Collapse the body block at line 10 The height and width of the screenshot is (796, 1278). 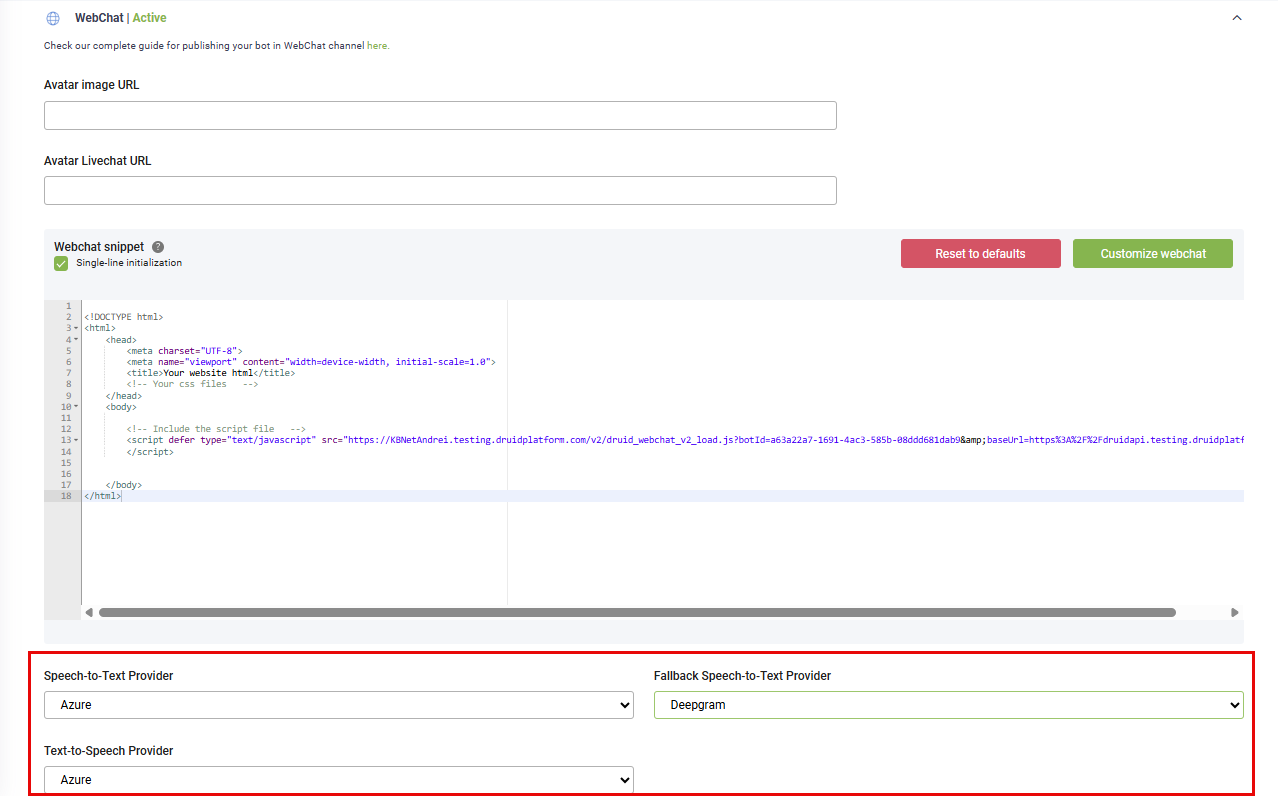pyautogui.click(x=76, y=407)
